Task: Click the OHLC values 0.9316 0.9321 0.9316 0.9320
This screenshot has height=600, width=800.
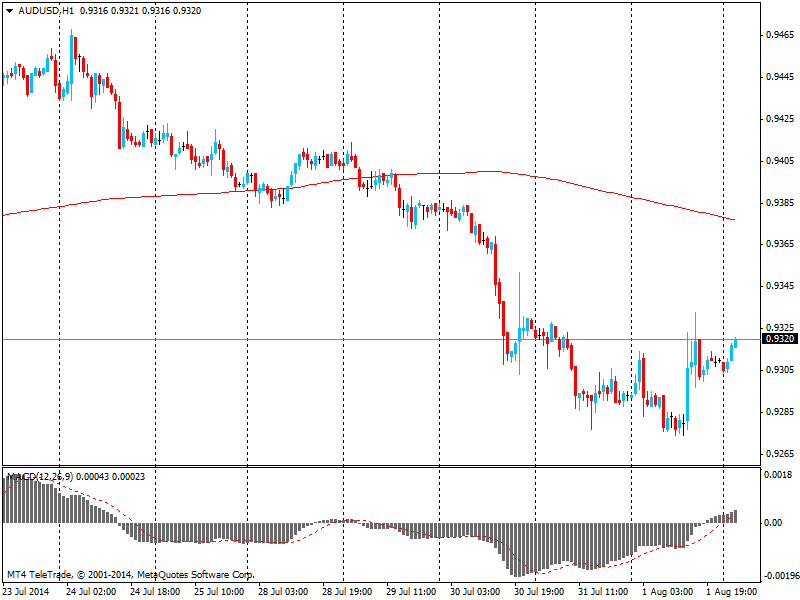Action: click(140, 11)
